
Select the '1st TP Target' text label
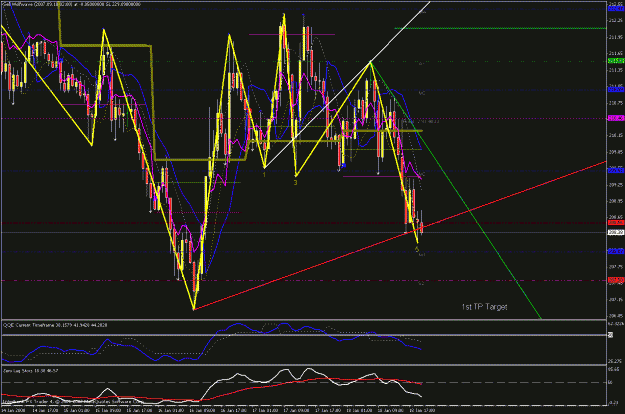[484, 307]
